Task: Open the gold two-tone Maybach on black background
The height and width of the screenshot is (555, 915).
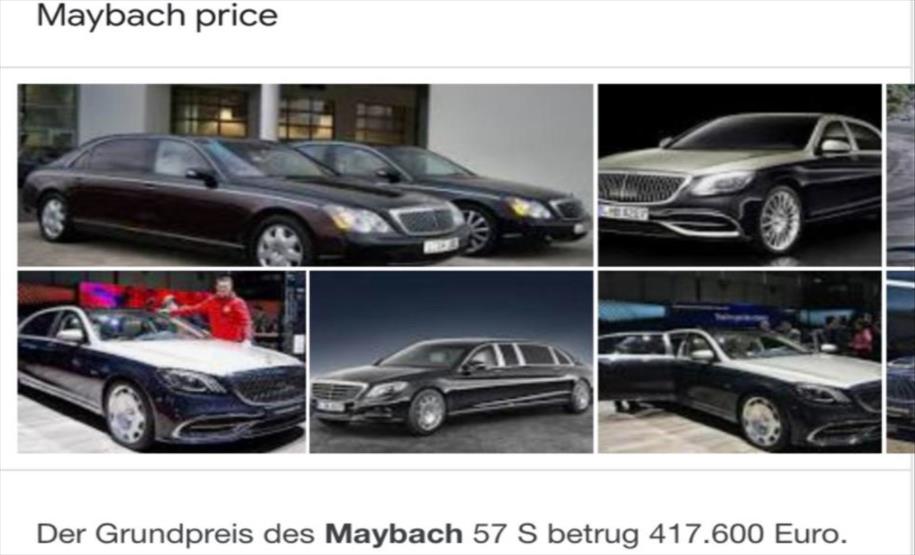Action: tap(740, 175)
